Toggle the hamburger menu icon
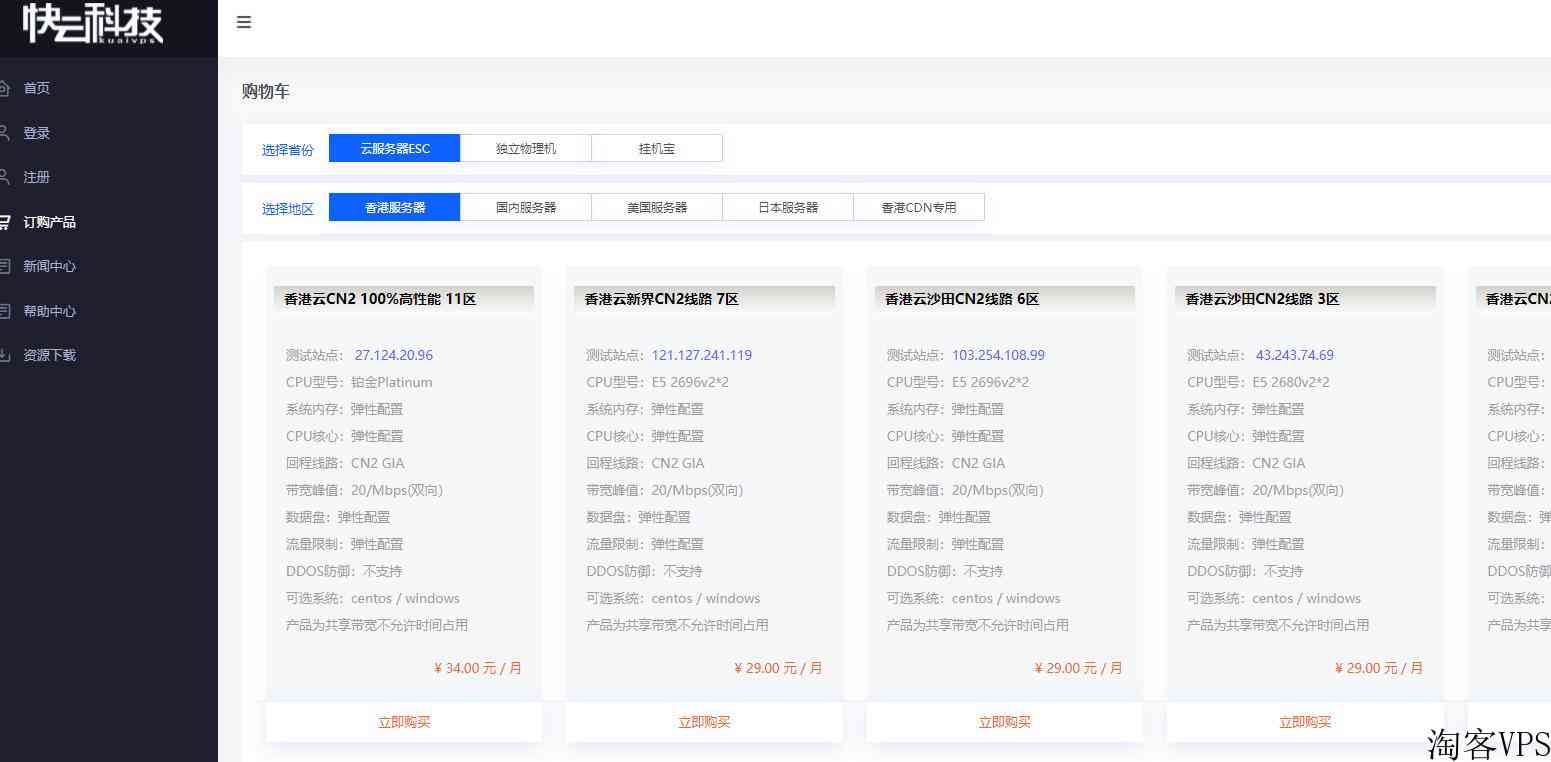The width and height of the screenshot is (1551, 762). (x=243, y=22)
